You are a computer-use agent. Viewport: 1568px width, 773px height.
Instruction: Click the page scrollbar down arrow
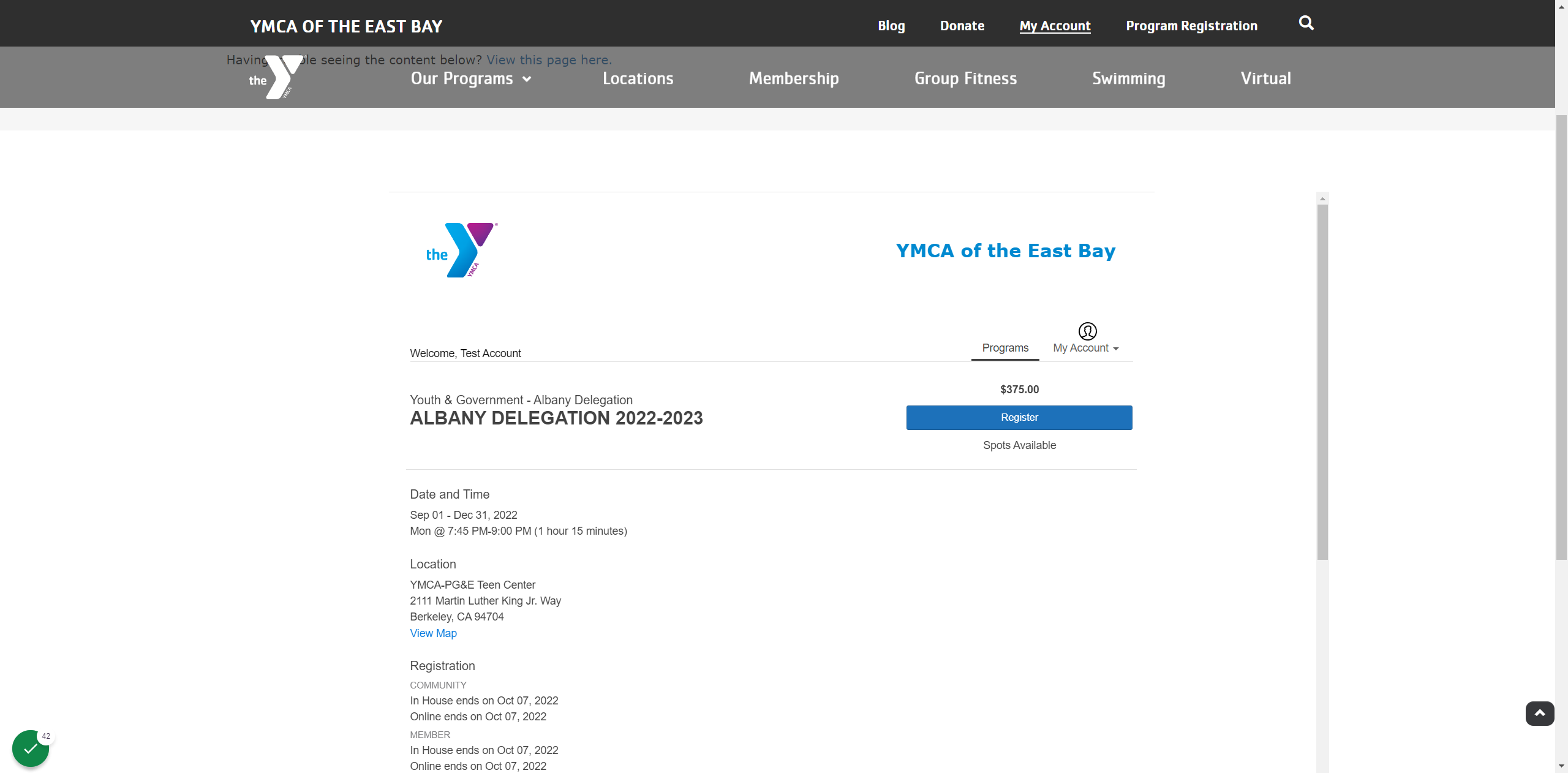[1561, 766]
